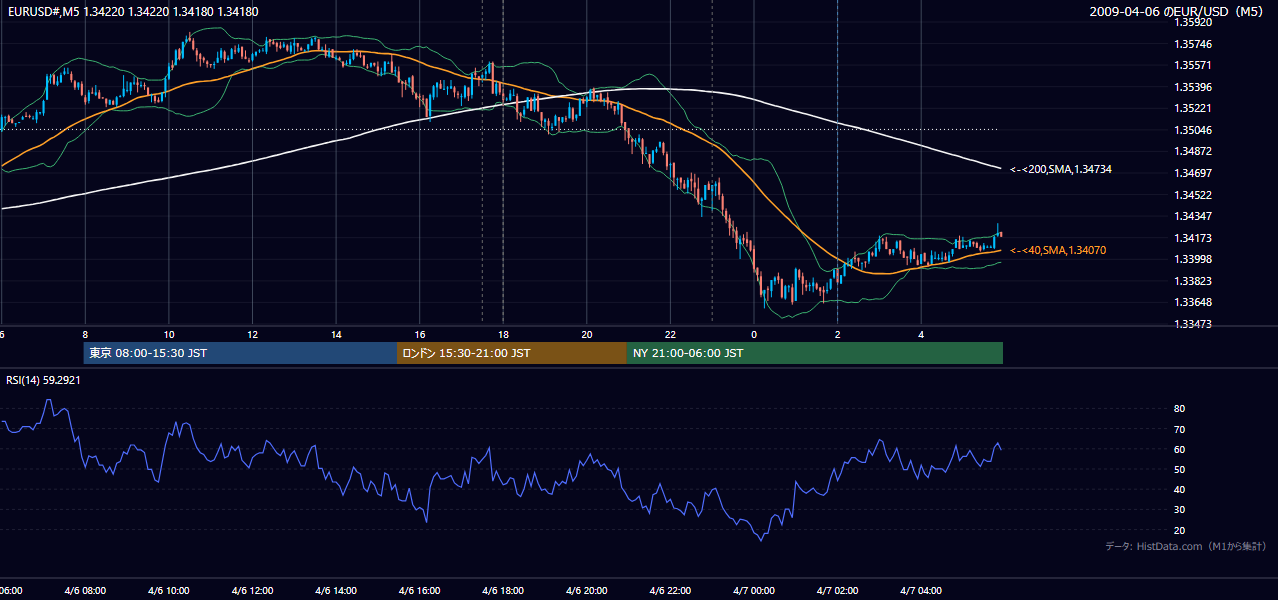Click price axis label 1.34697
The height and width of the screenshot is (600, 1278).
coord(1192,173)
